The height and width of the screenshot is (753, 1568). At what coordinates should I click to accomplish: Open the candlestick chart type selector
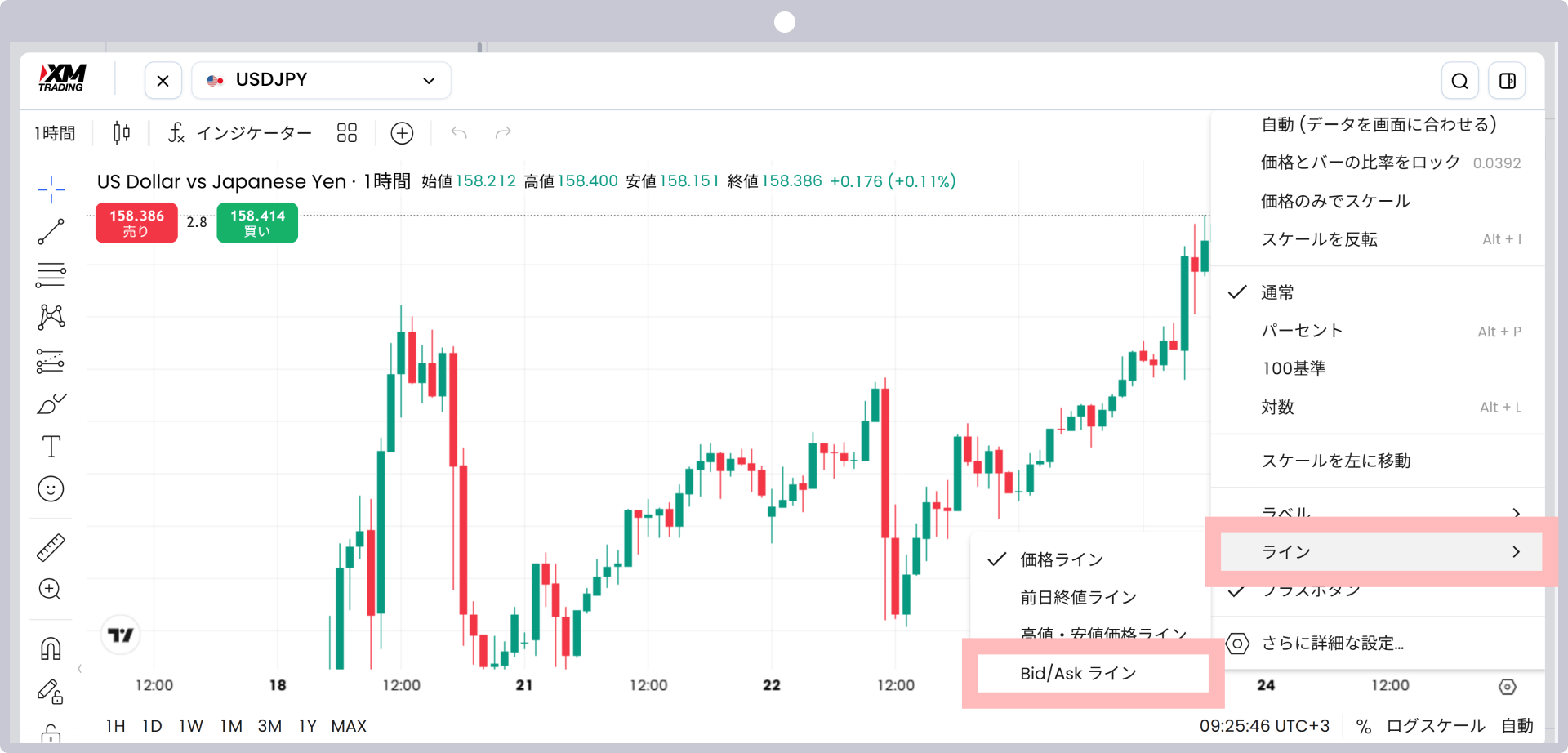tap(122, 132)
